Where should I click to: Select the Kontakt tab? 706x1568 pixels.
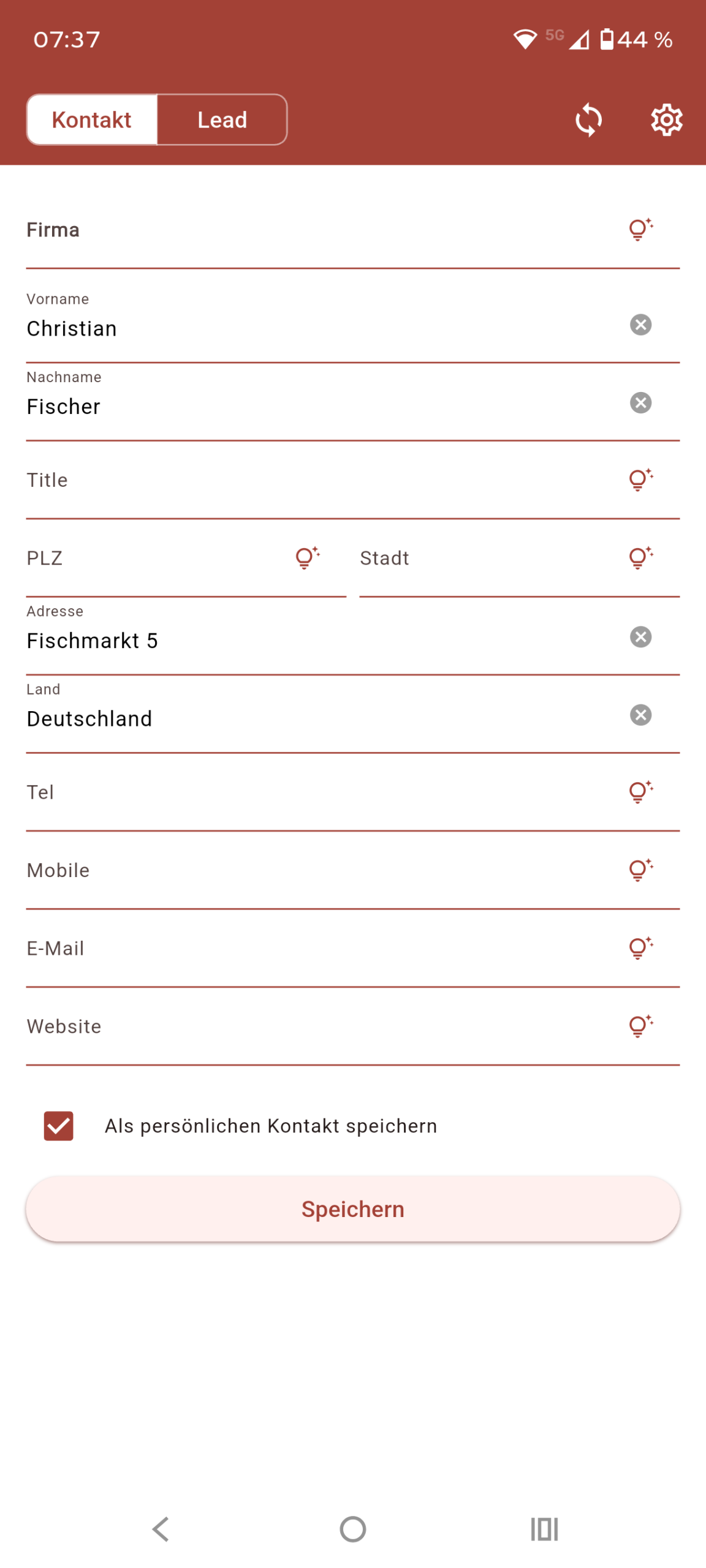tap(92, 119)
